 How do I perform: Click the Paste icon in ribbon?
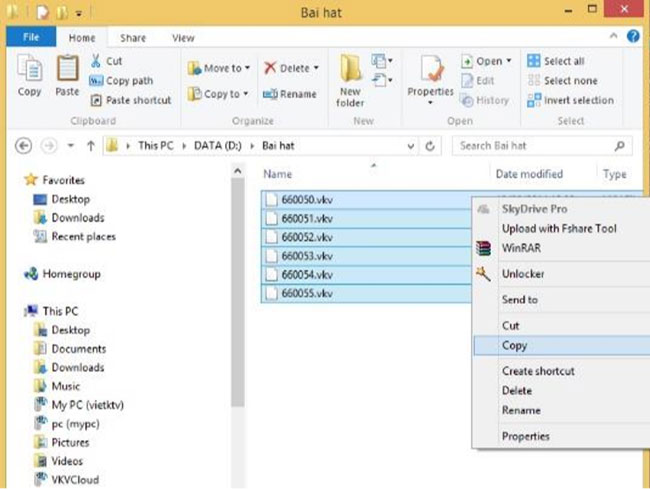[67, 76]
